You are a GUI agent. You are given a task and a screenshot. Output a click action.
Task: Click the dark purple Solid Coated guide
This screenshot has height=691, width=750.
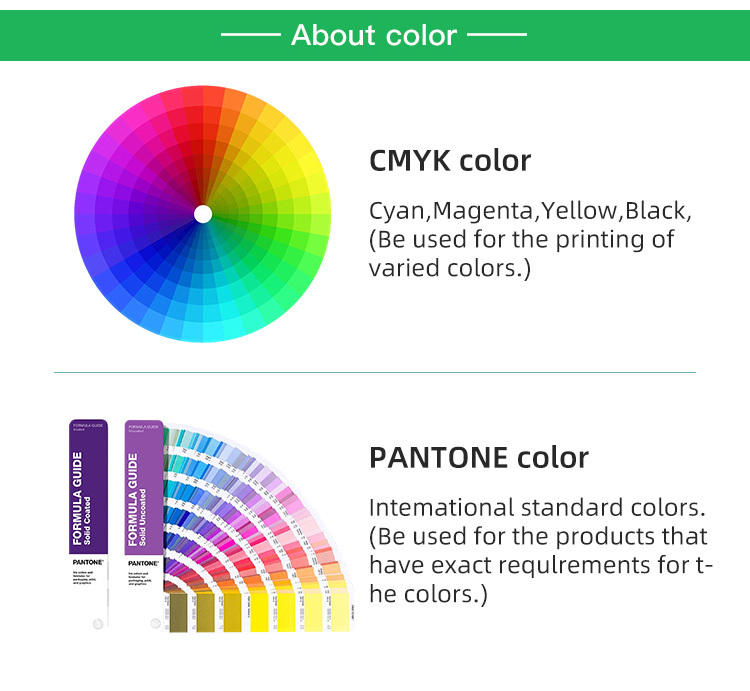point(88,524)
